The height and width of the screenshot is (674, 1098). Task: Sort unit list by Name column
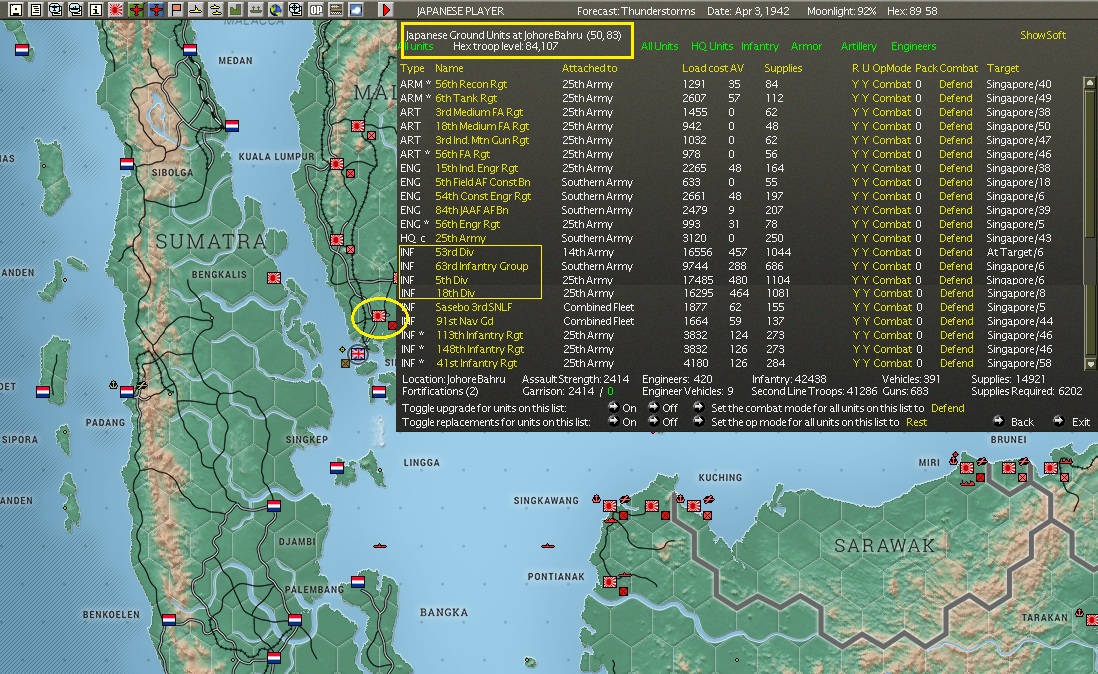pyautogui.click(x=449, y=68)
